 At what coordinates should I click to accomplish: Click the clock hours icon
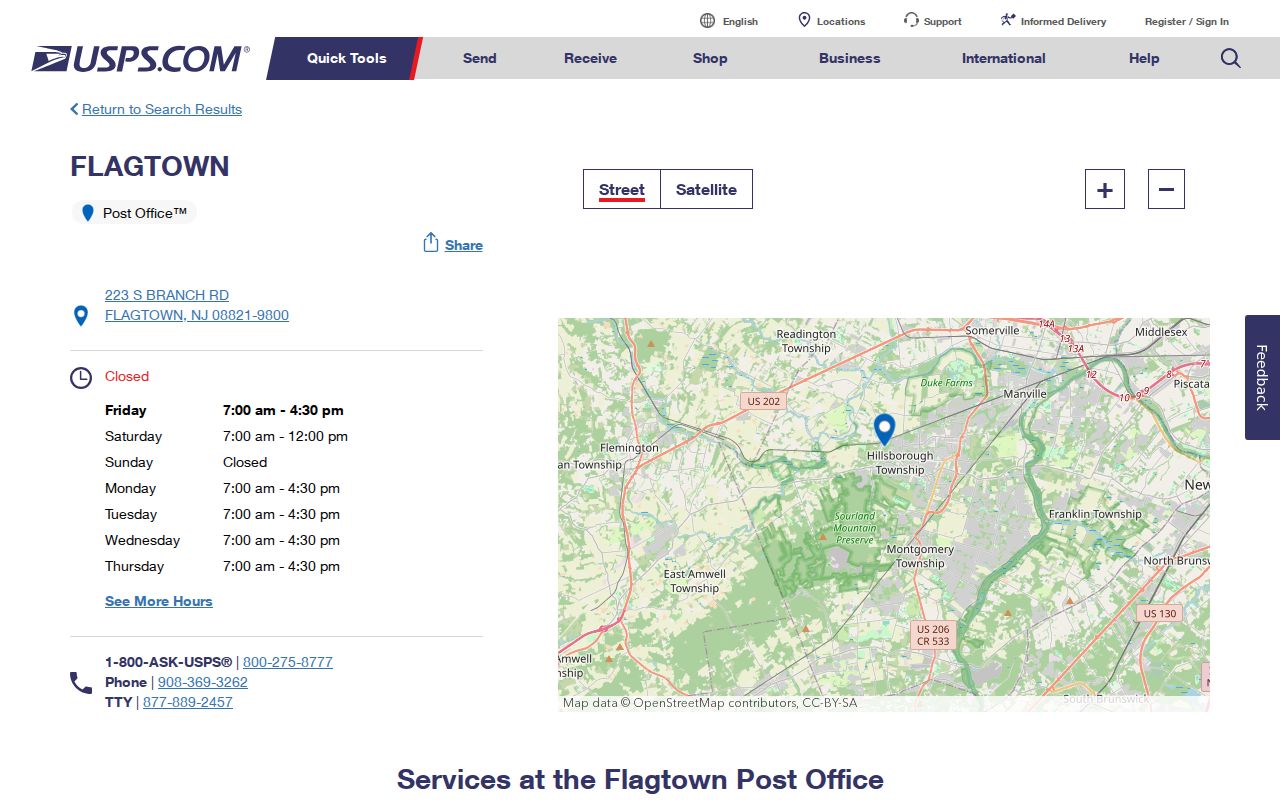(x=81, y=378)
